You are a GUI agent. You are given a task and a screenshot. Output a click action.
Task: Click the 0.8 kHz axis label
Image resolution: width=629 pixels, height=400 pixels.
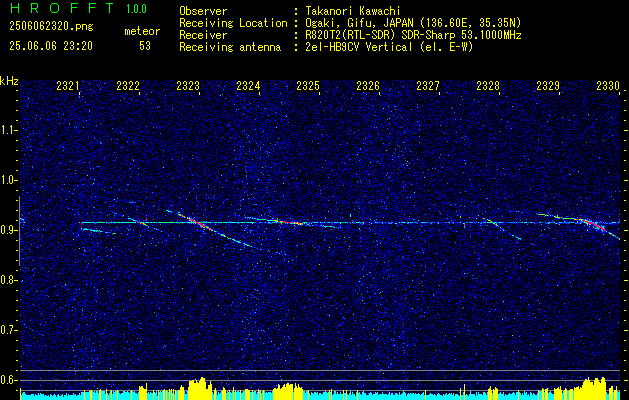pyautogui.click(x=8, y=280)
